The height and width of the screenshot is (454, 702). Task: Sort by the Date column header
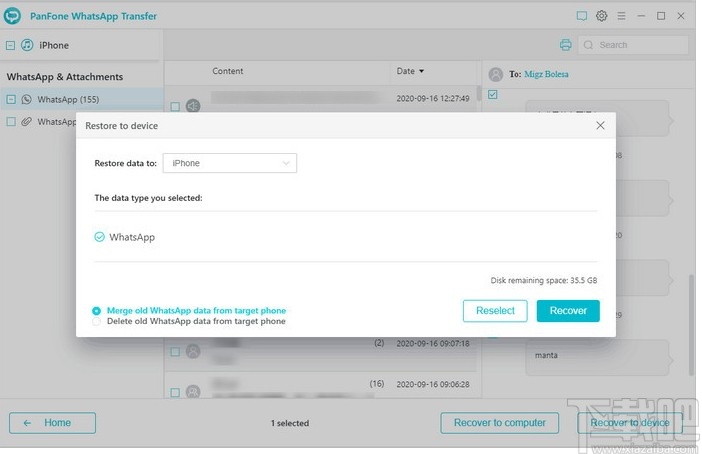tap(410, 71)
